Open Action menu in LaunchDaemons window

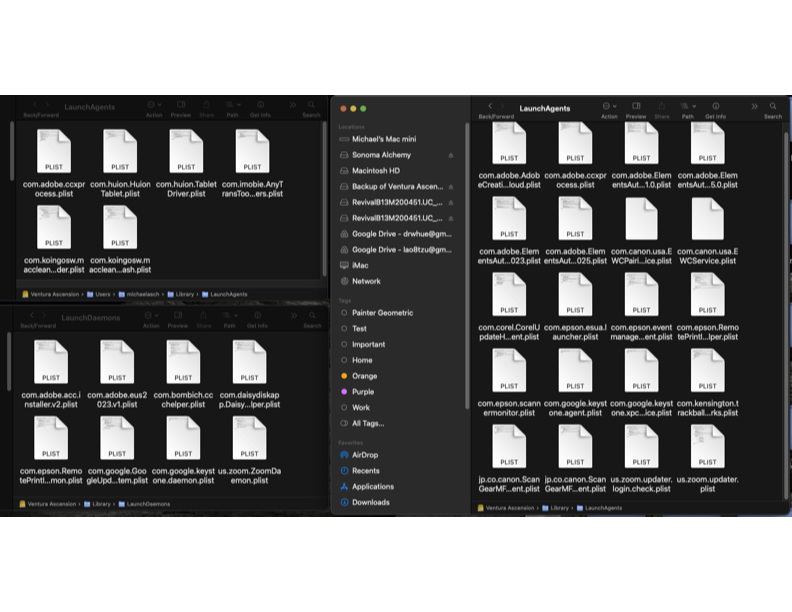(x=151, y=315)
